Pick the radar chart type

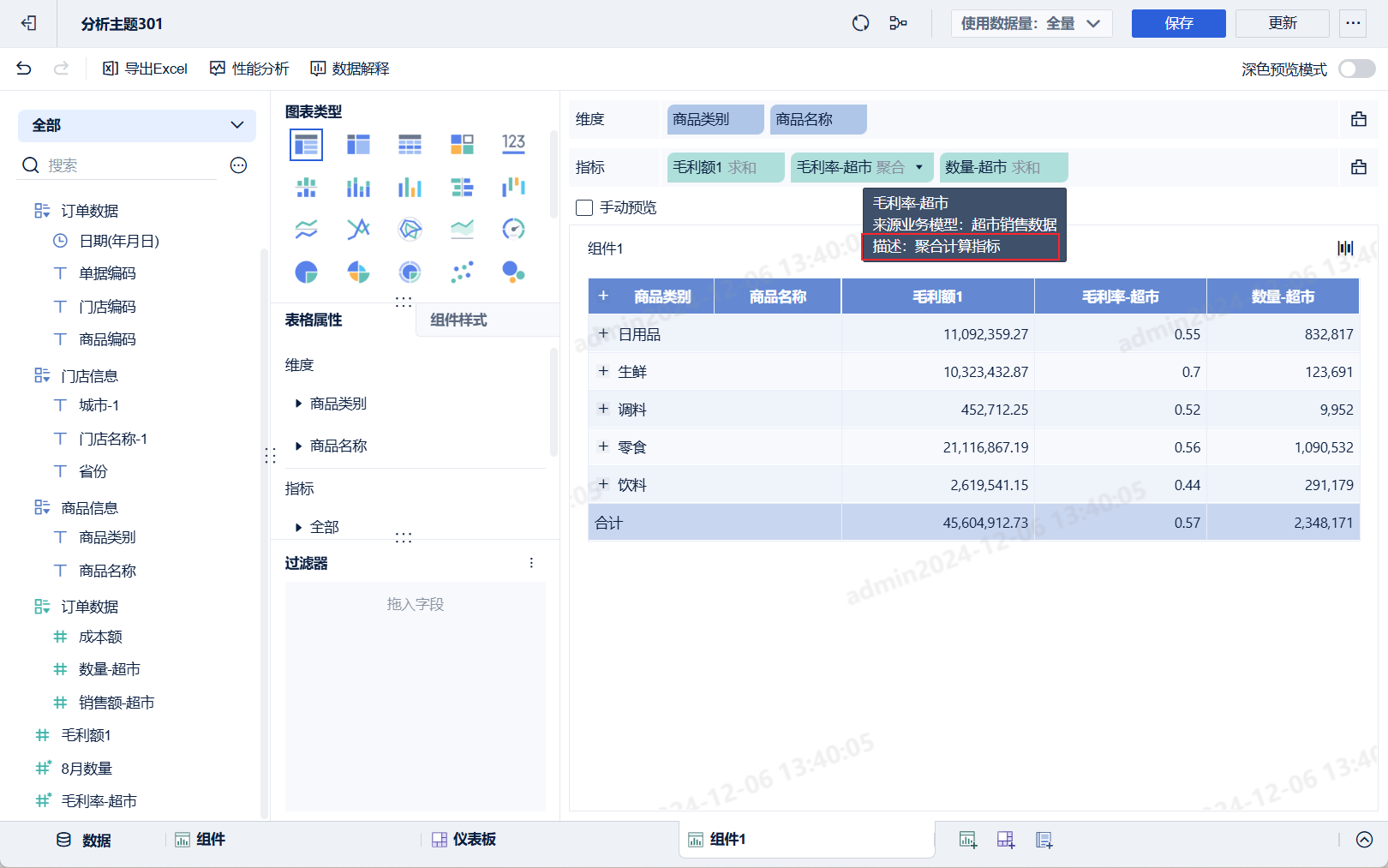coord(410,229)
